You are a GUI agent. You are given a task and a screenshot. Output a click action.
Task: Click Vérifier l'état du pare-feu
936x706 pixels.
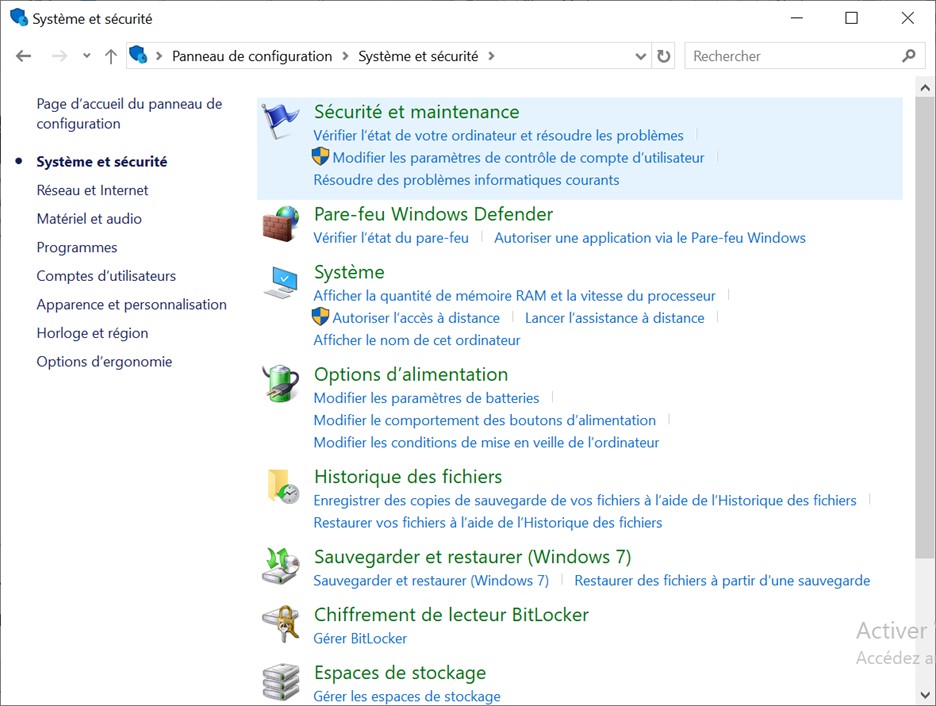(391, 238)
